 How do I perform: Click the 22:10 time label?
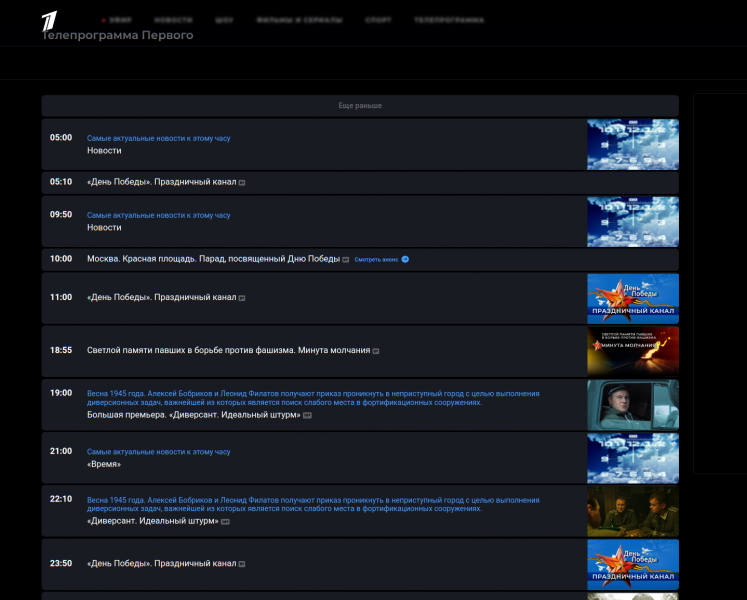tap(61, 499)
